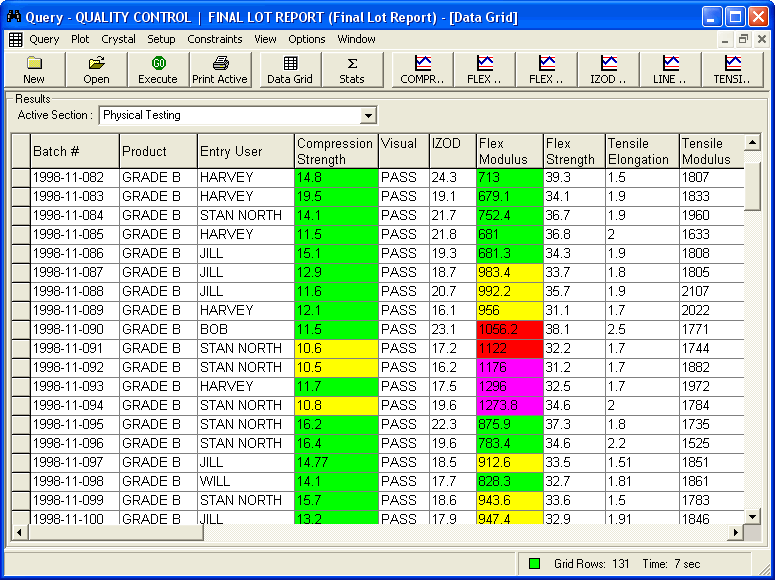Click red Flex Modulus cell 1056.2
This screenshot has width=775, height=580.
click(510, 330)
